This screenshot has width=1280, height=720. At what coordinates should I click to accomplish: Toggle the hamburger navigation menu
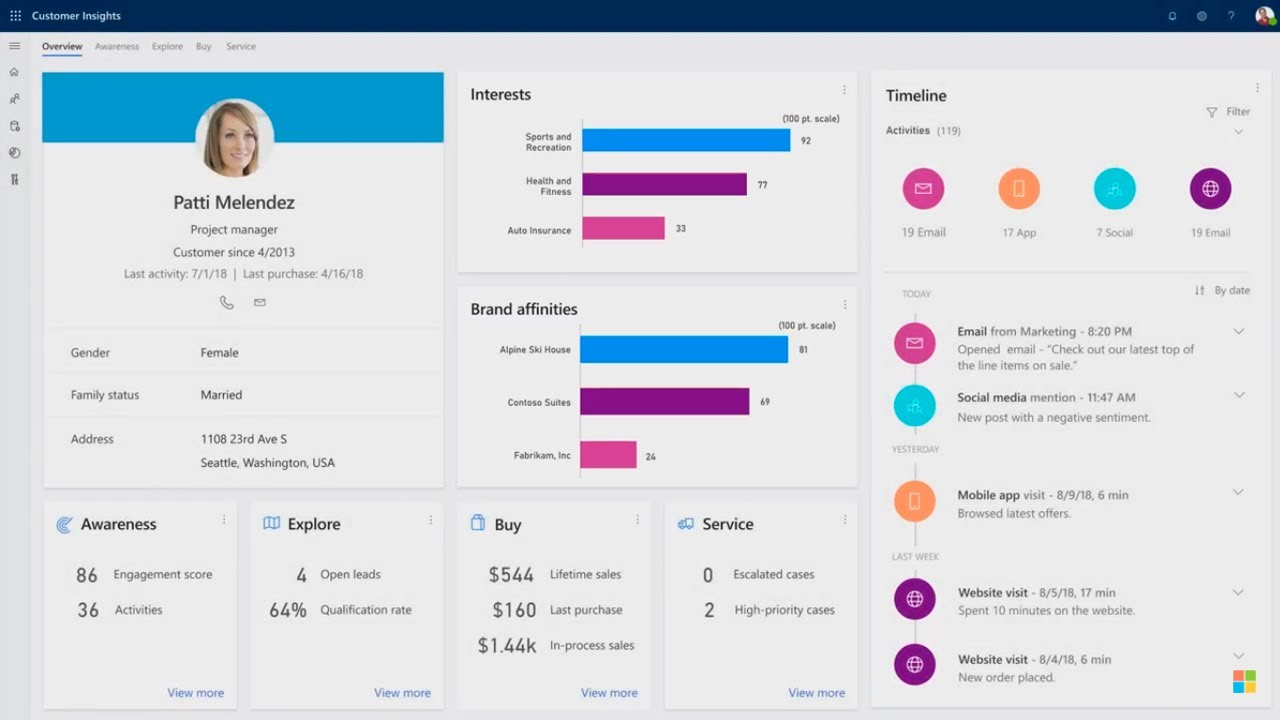tap(14, 46)
